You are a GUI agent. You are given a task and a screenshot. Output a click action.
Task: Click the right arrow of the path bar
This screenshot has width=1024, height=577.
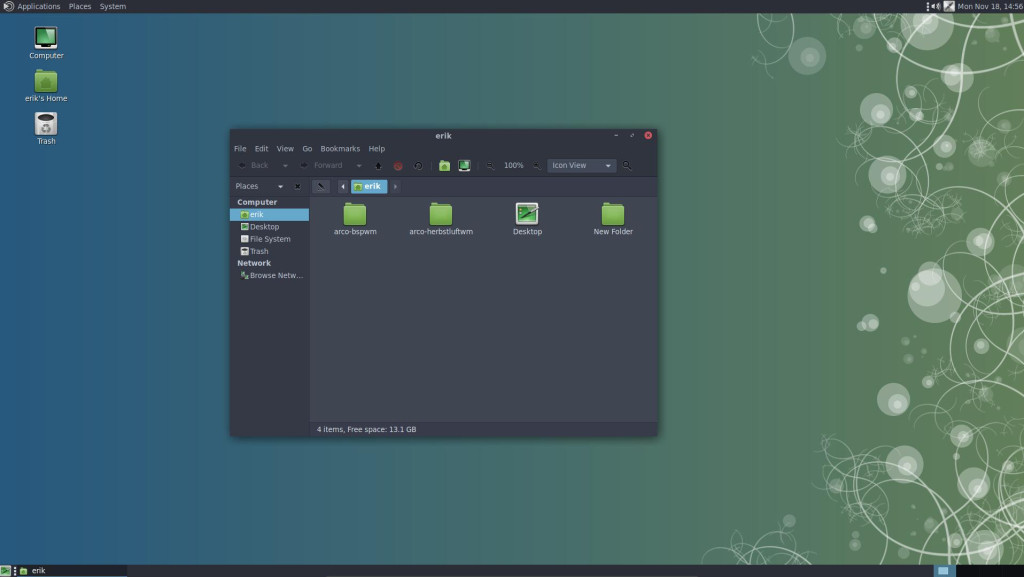click(x=395, y=187)
